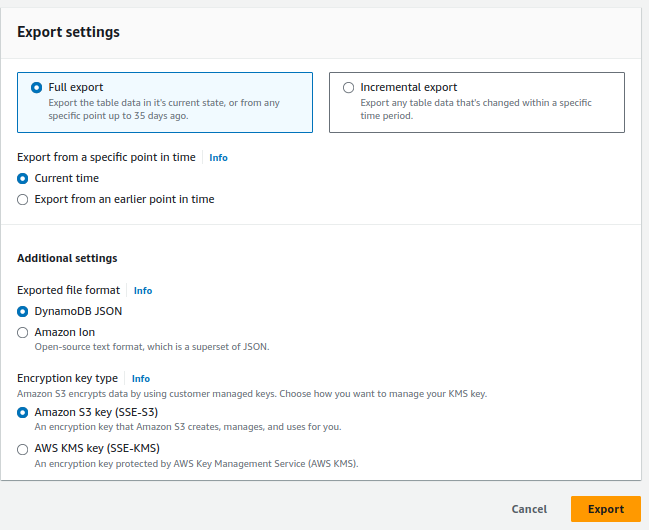The height and width of the screenshot is (530, 649).
Task: Select Export from an earlier point in time
Action: click(x=22, y=200)
